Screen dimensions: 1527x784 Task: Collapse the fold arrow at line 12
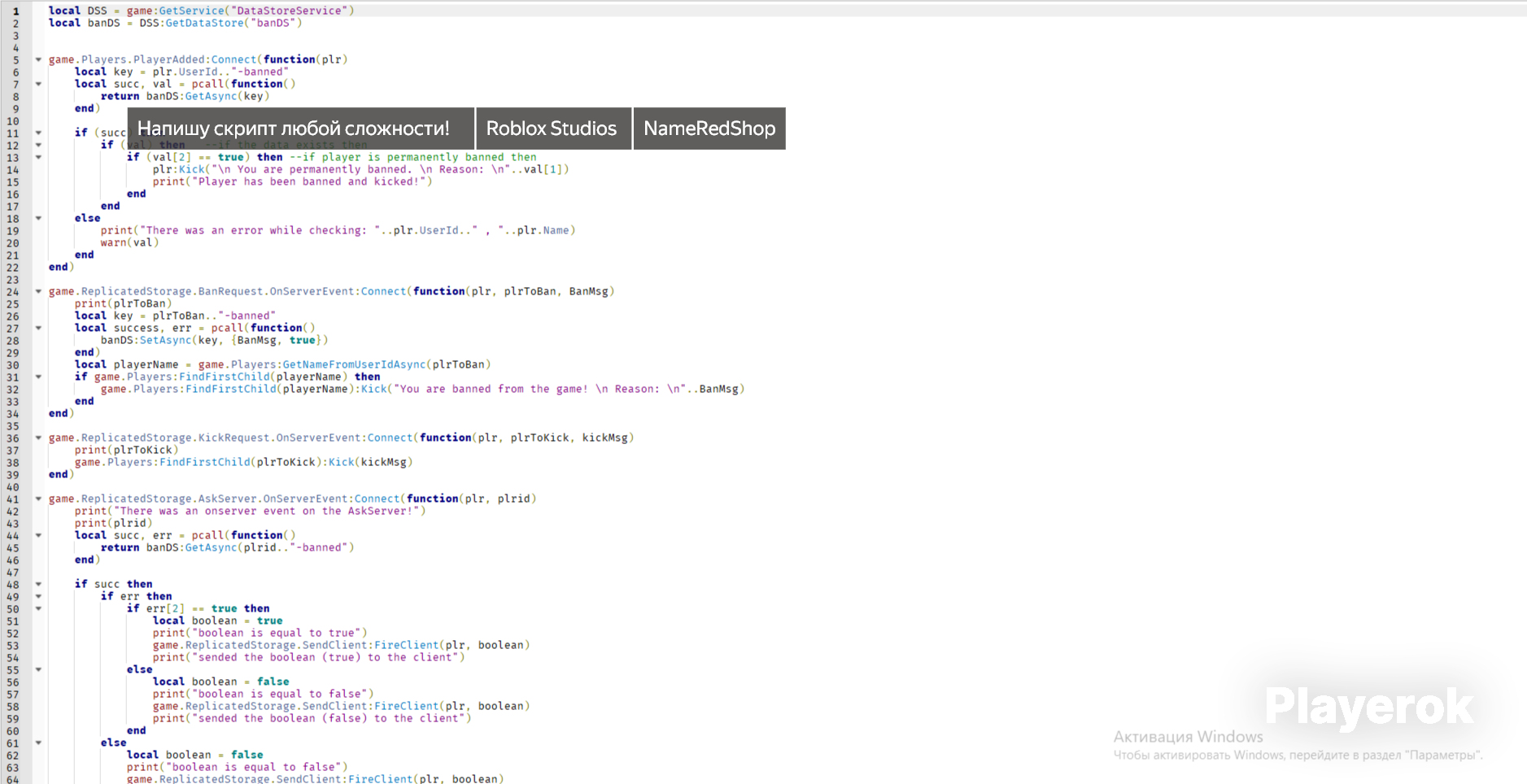pos(38,145)
